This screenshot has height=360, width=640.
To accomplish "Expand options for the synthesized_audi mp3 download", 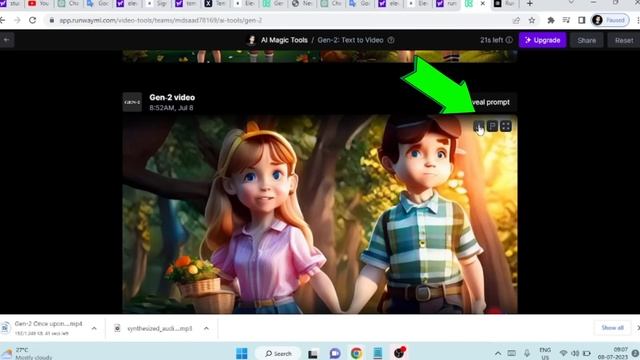I will click(206, 328).
